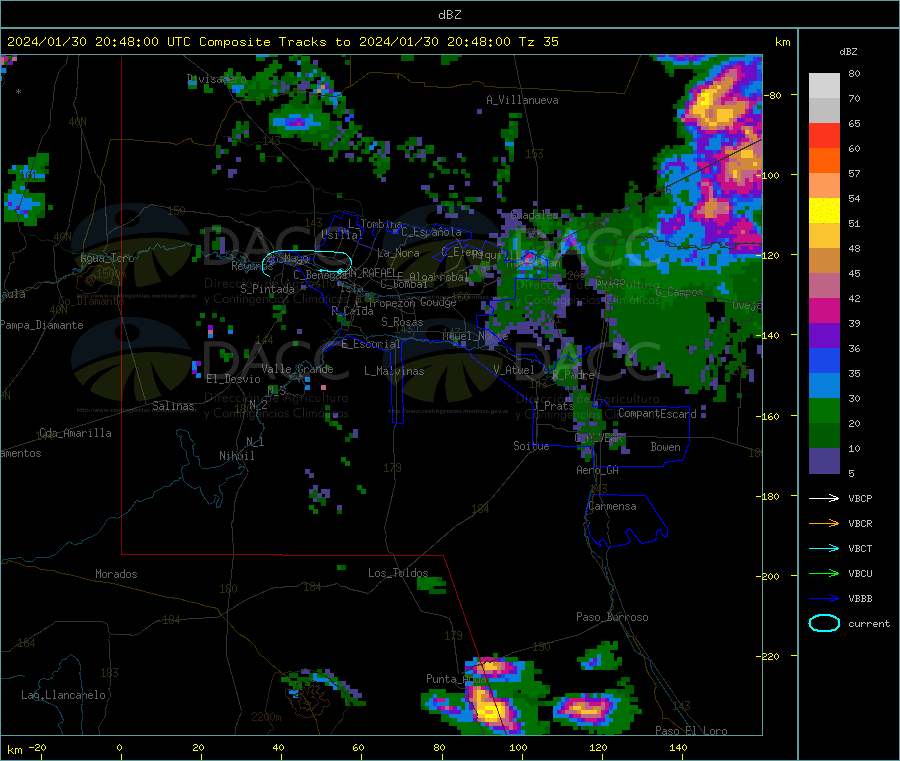The height and width of the screenshot is (761, 900).
Task: Click the E_Escorial map label
Action: (x=370, y=344)
